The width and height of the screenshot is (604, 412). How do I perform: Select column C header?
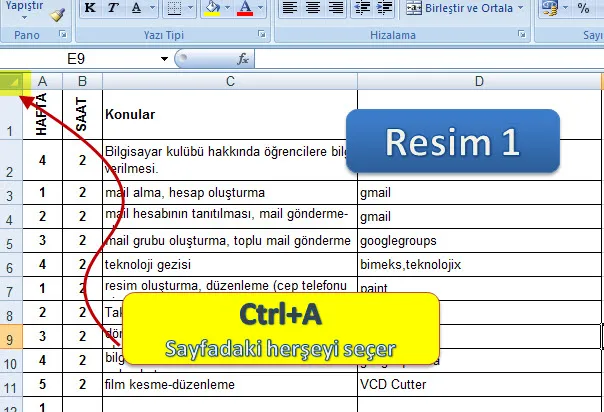(230, 81)
